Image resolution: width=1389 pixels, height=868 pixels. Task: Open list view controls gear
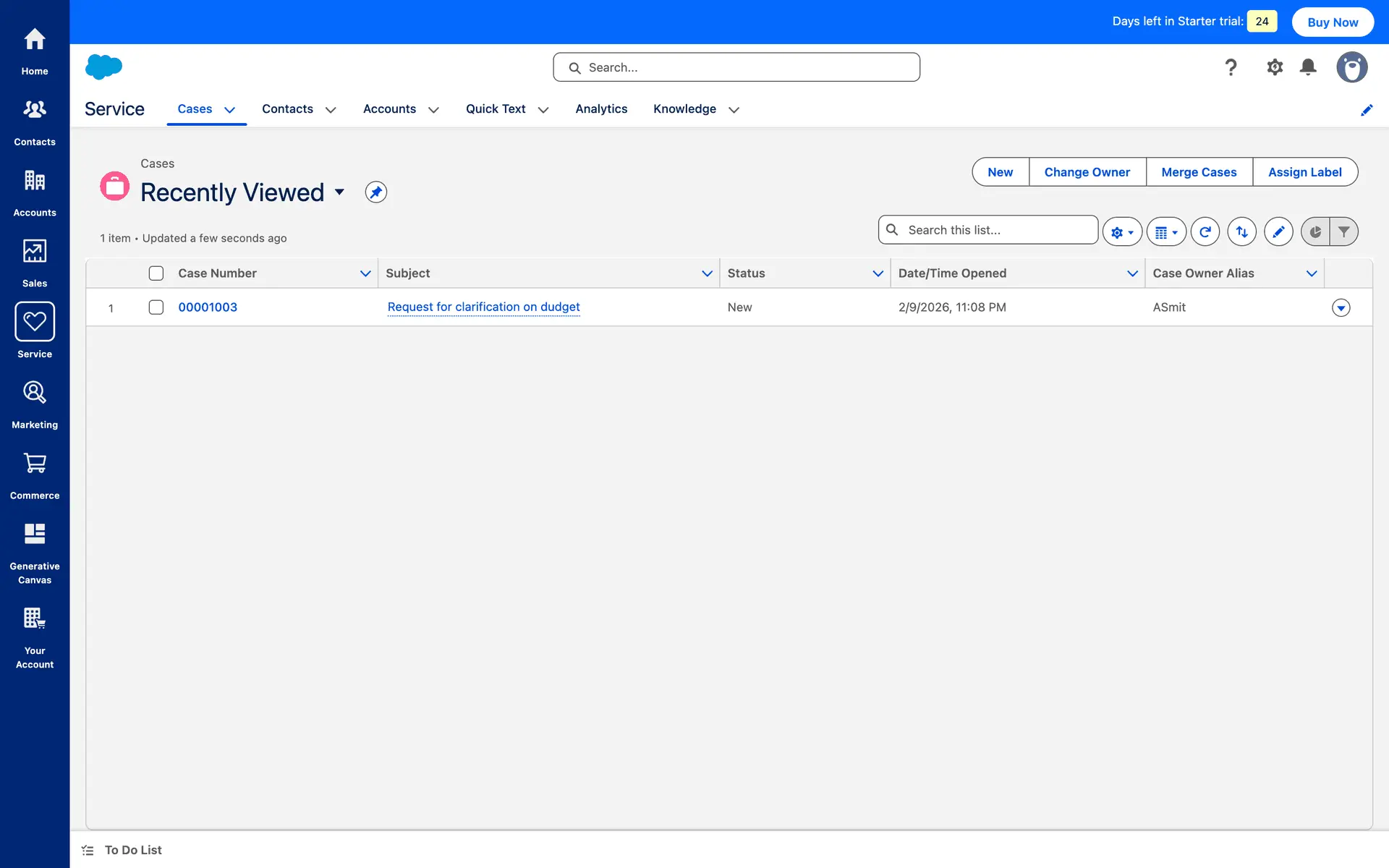[1121, 231]
